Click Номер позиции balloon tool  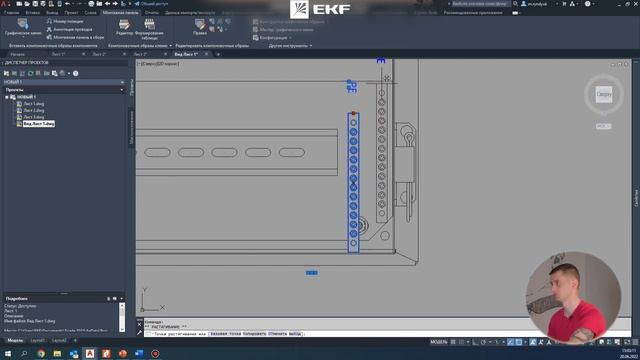click(65, 21)
